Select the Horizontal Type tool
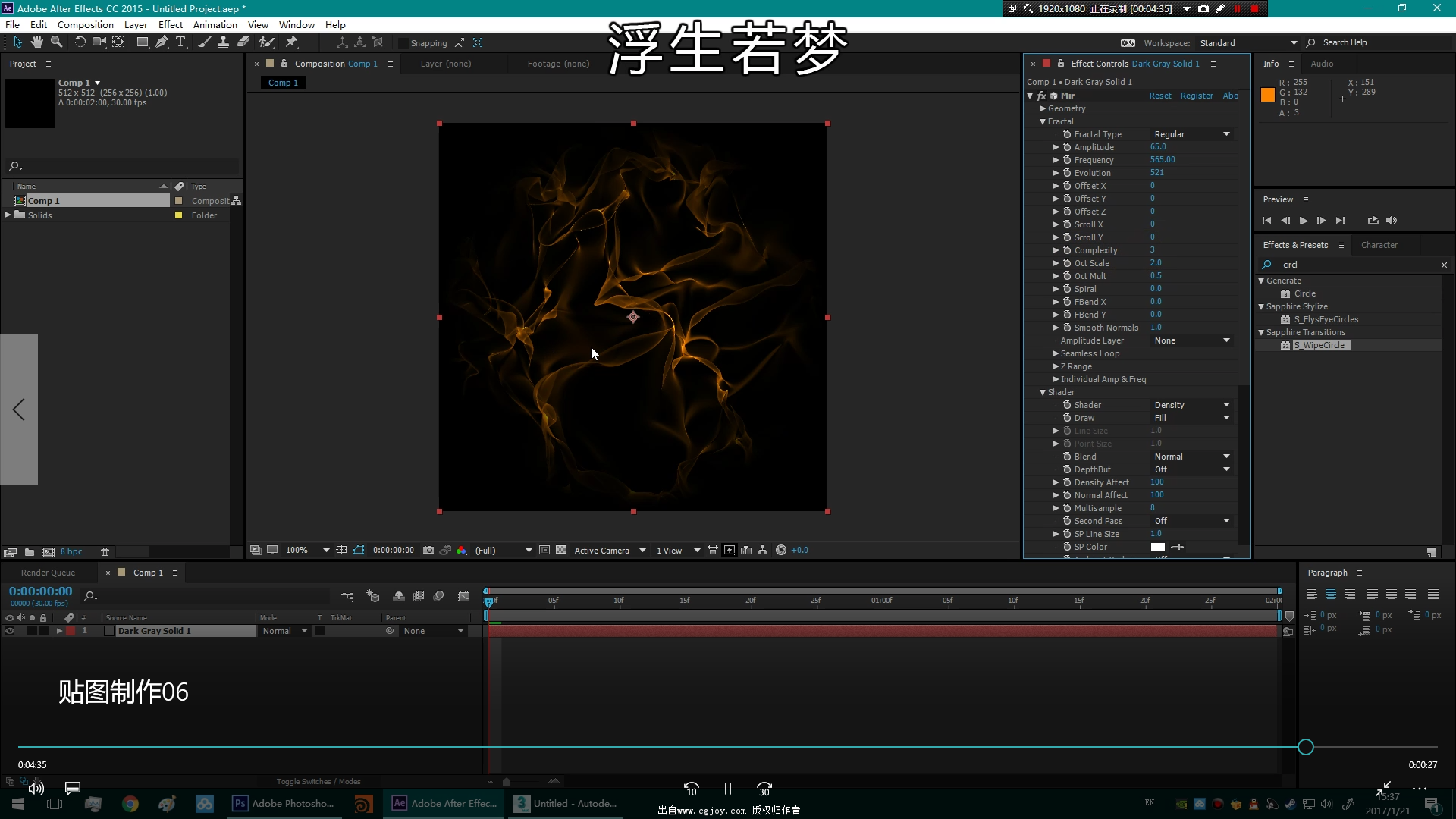 click(x=180, y=42)
